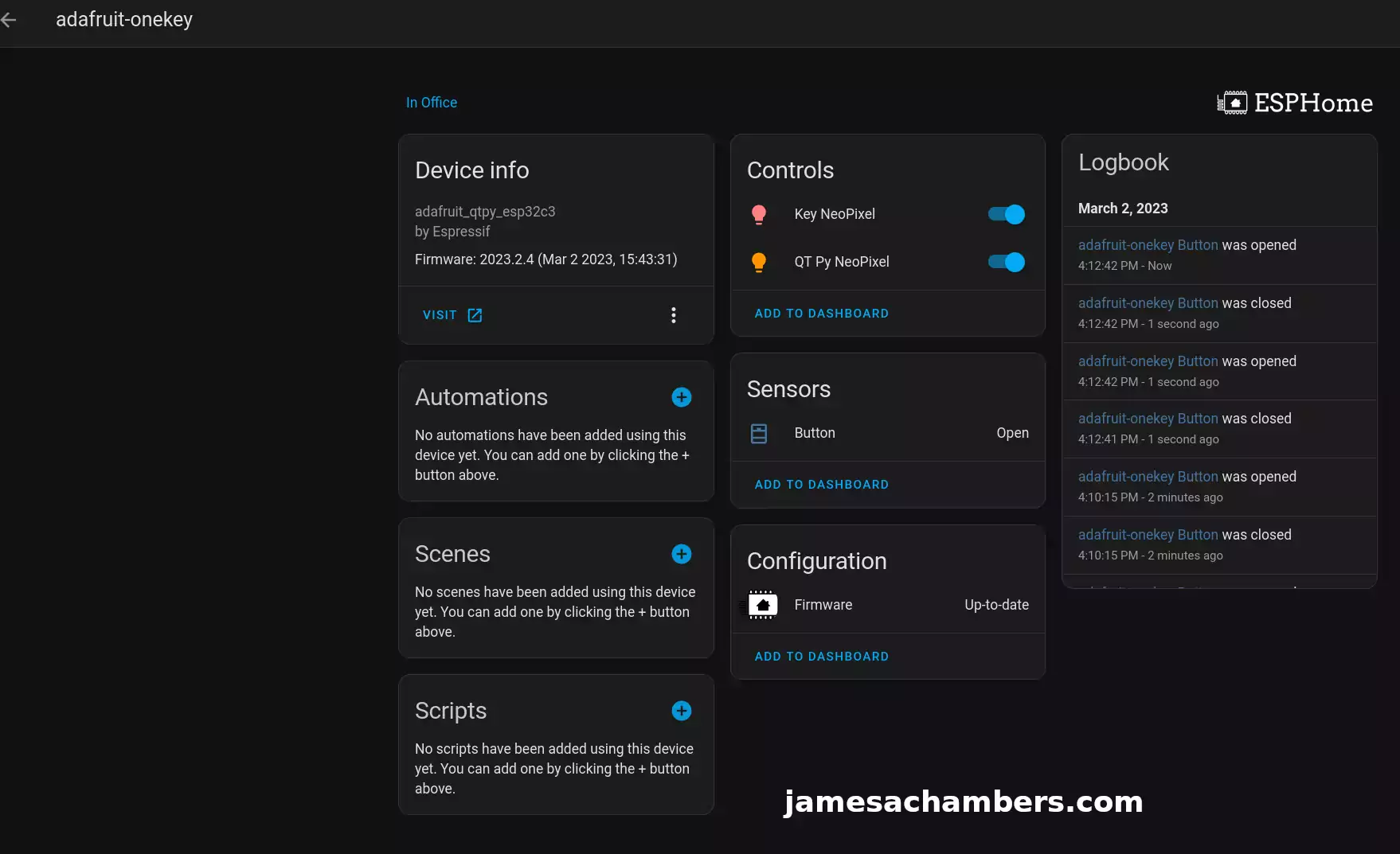Add Configuration to dashboard
The height and width of the screenshot is (854, 1400).
point(822,657)
